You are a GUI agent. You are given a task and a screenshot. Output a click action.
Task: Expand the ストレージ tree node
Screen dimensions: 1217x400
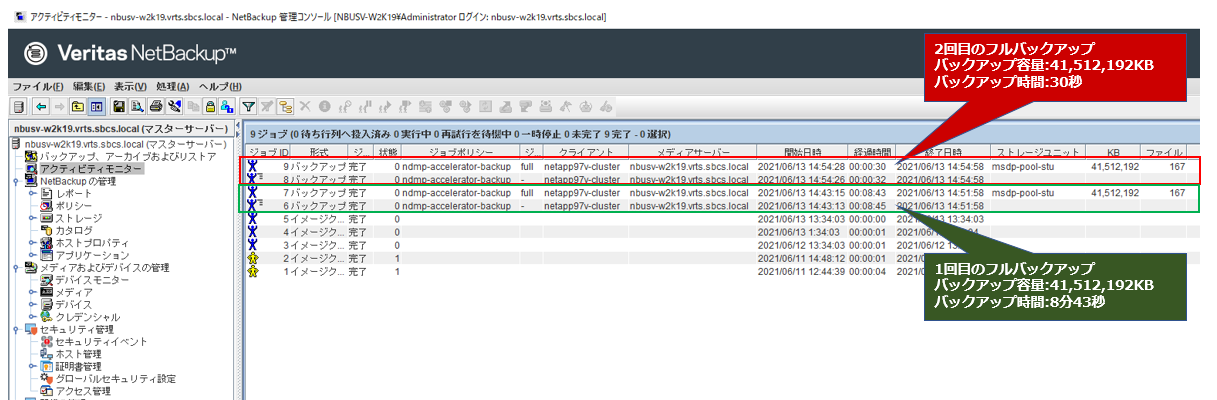pyautogui.click(x=32, y=217)
